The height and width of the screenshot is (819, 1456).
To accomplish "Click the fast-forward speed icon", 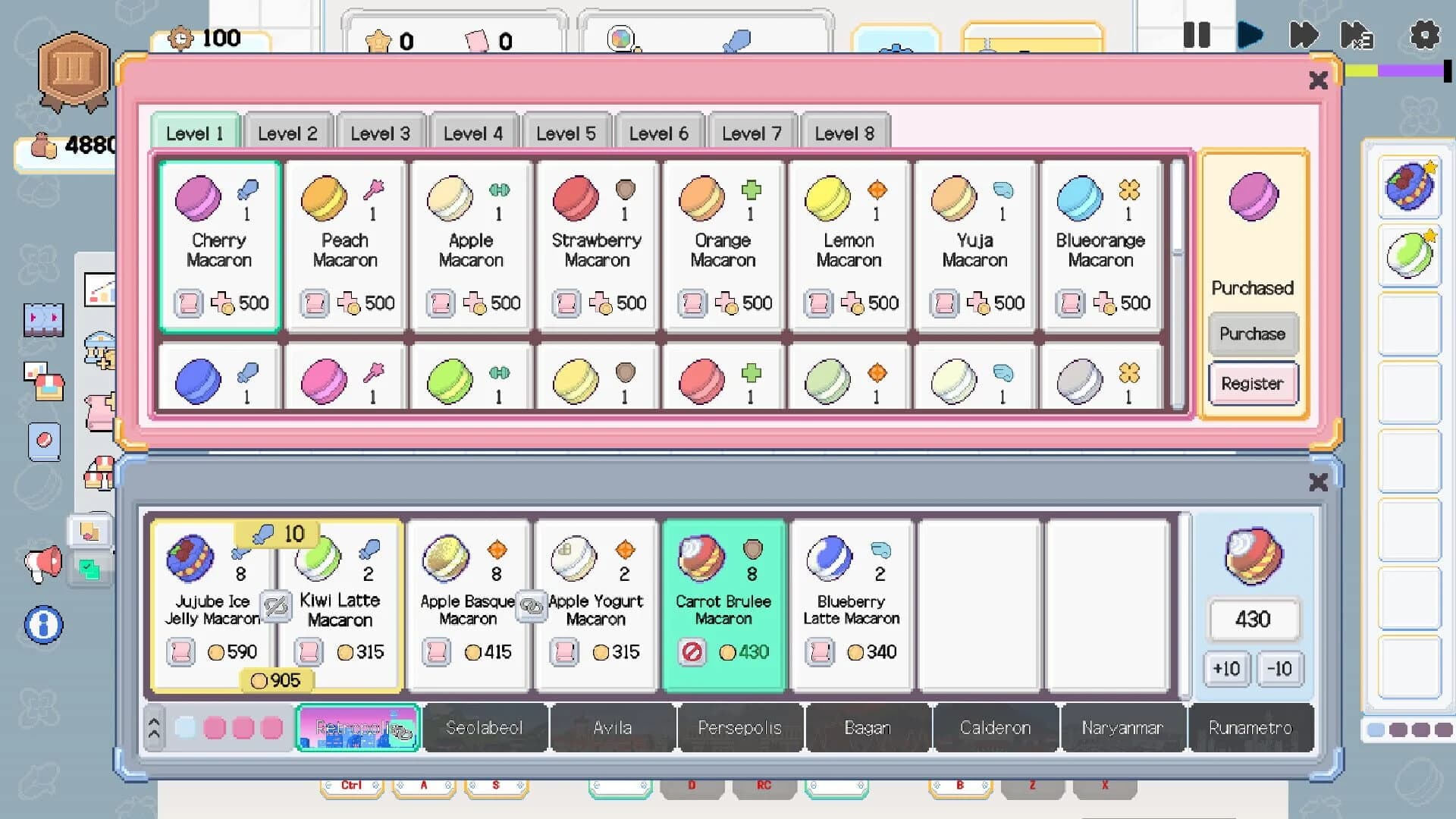I will click(1304, 34).
